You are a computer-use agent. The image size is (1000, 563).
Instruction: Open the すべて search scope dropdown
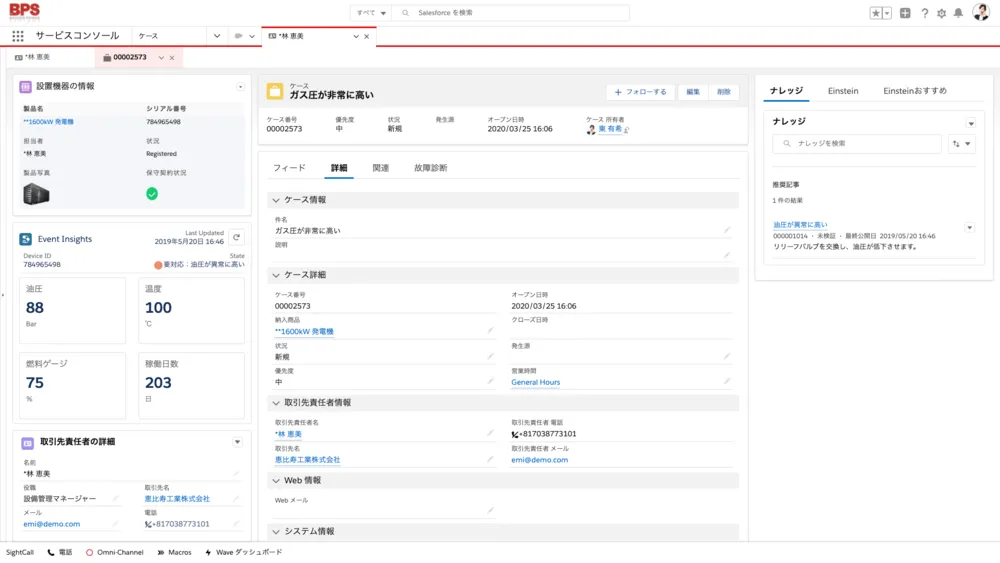(x=371, y=13)
